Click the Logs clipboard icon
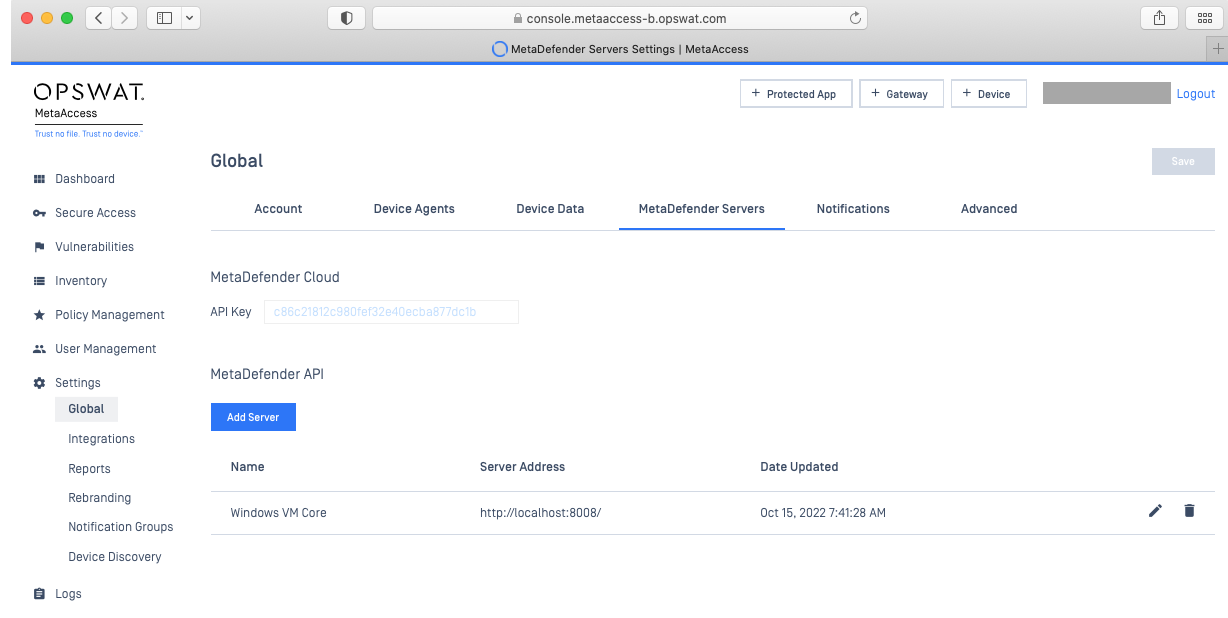 click(40, 594)
